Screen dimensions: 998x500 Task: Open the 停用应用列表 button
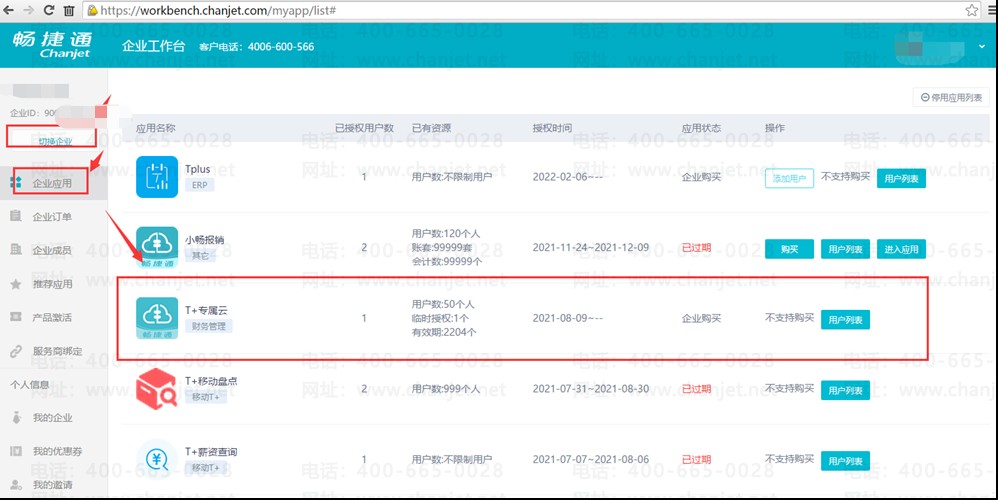(951, 97)
